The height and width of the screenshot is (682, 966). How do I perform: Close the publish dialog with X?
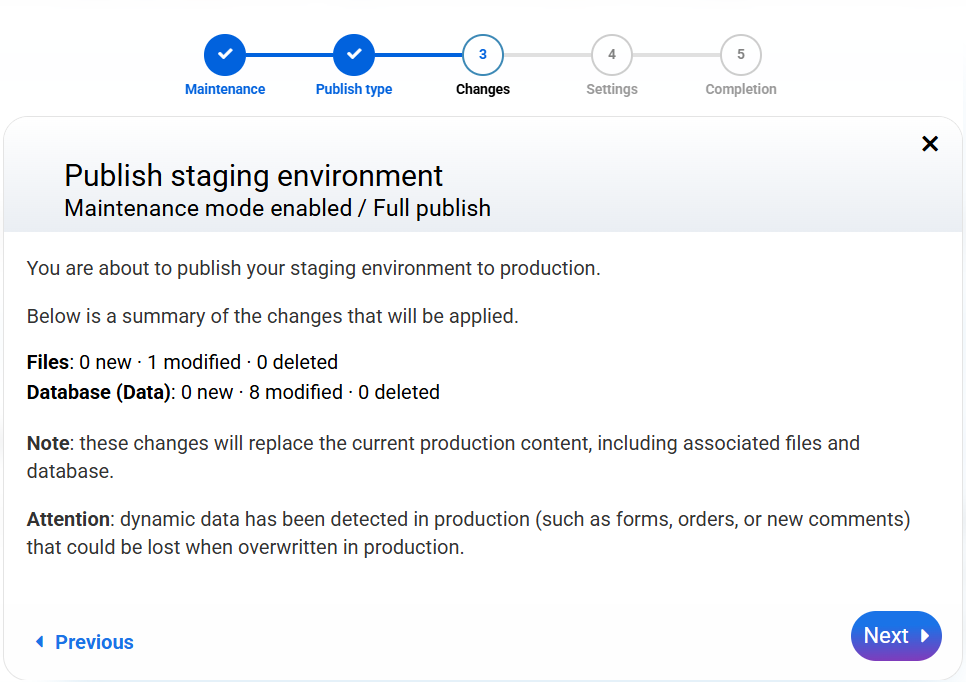pos(930,144)
